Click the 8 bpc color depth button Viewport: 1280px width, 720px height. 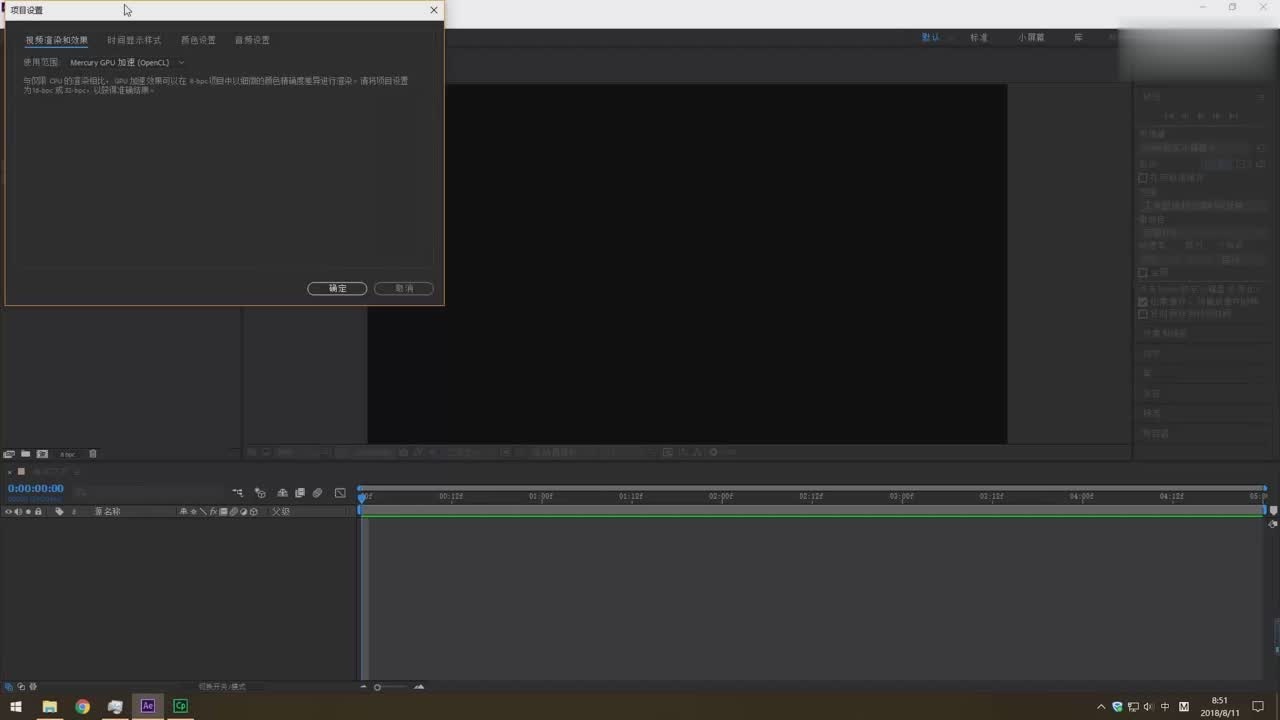pyautogui.click(x=67, y=454)
